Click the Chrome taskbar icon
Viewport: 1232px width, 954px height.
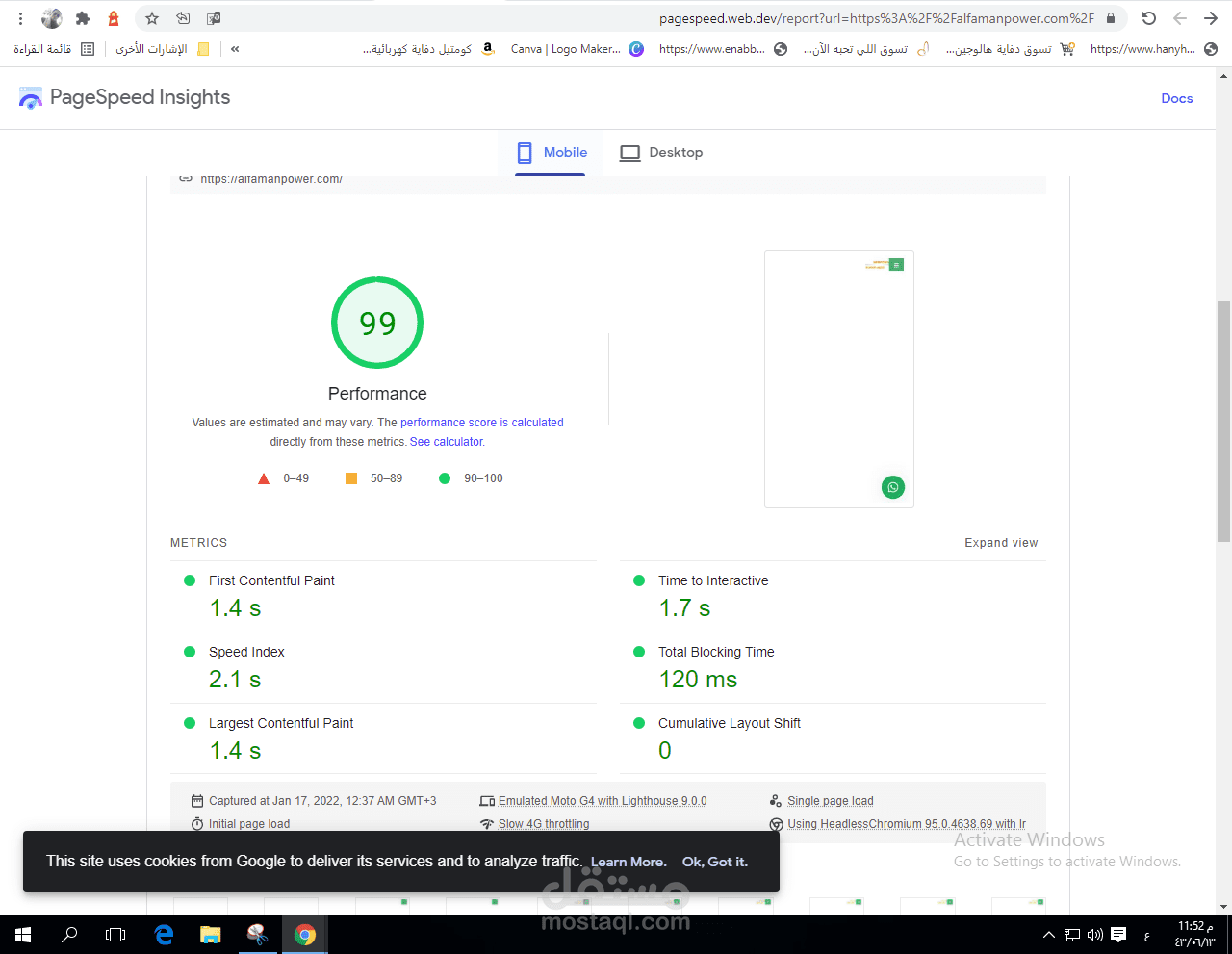coord(304,935)
